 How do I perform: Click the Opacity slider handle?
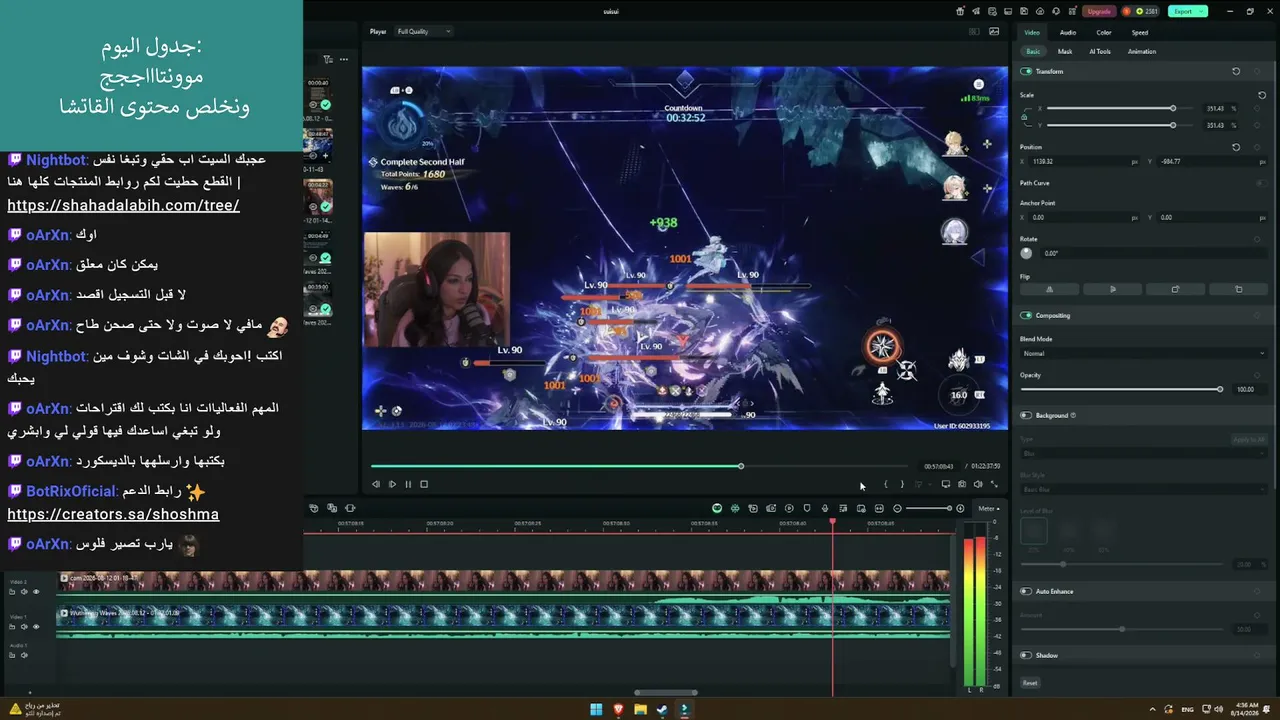point(1220,389)
